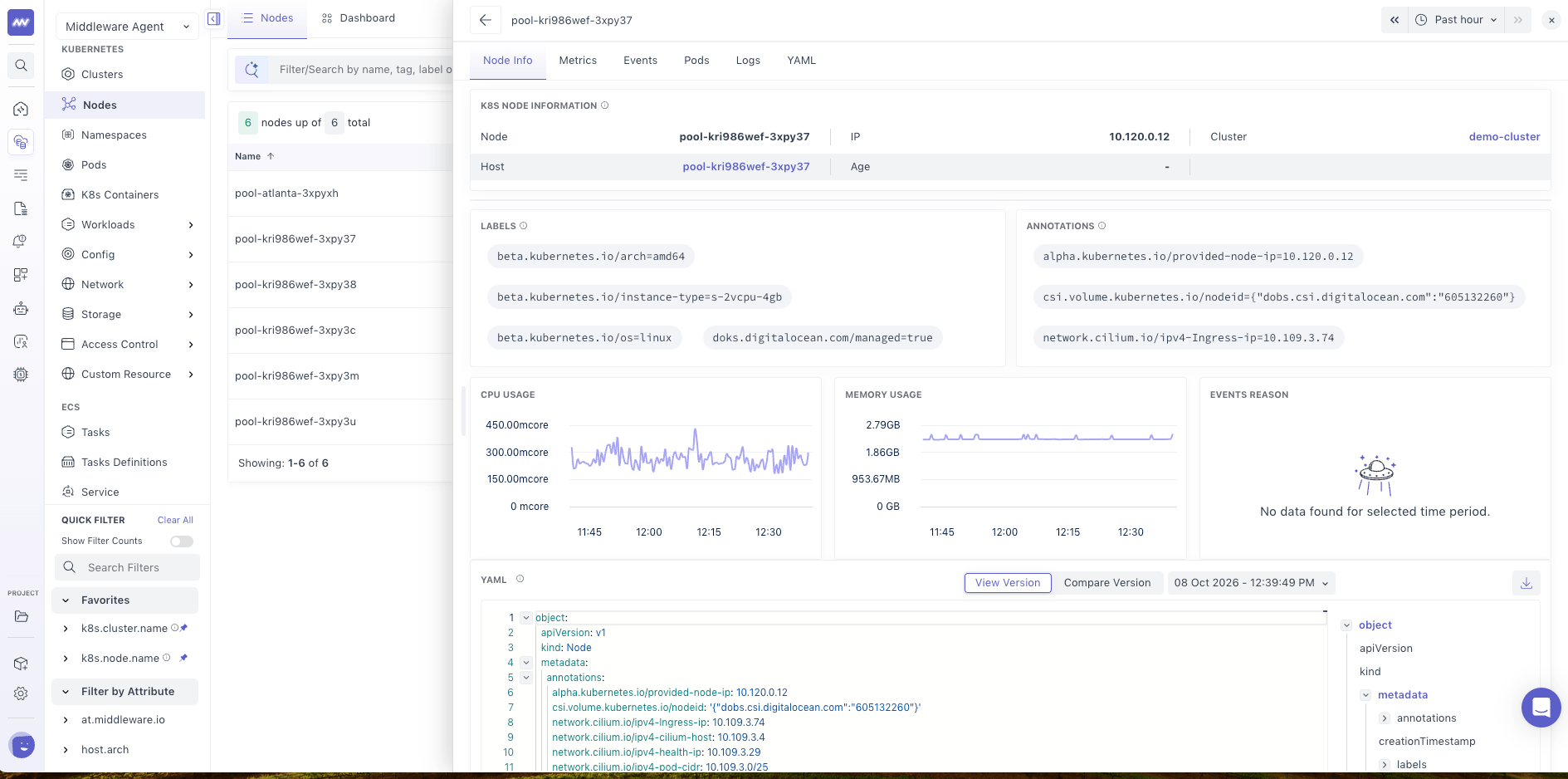Open the demo-cluster link
Image resolution: width=1568 pixels, height=779 pixels.
1504,137
